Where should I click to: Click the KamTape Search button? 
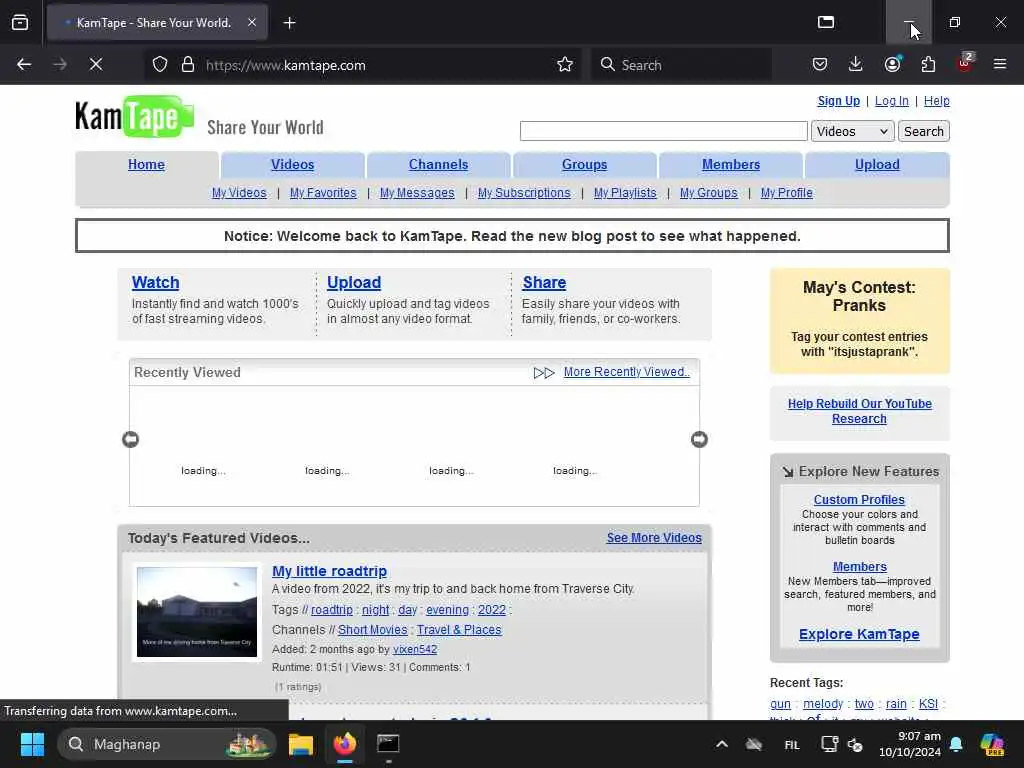[923, 131]
